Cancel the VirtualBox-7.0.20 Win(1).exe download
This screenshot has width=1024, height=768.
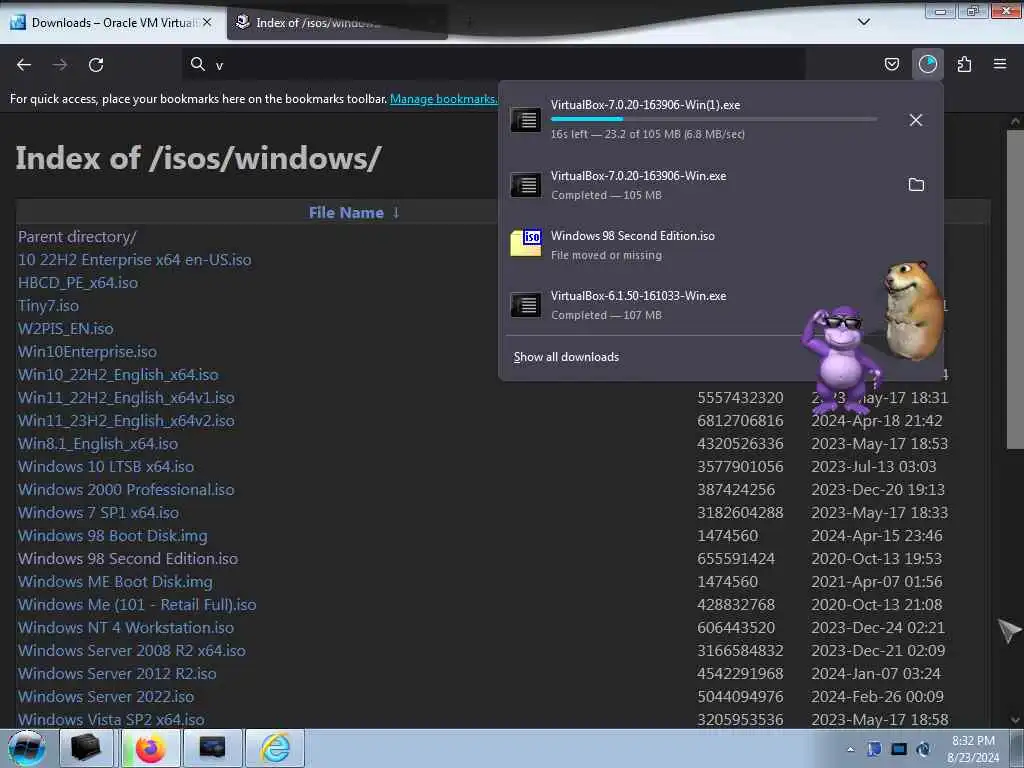tap(916, 120)
